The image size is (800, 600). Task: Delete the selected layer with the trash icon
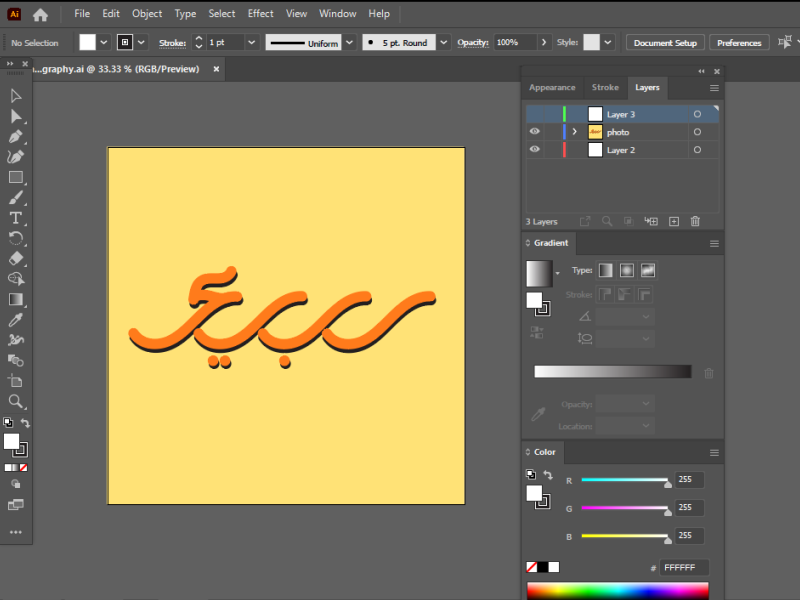(695, 221)
